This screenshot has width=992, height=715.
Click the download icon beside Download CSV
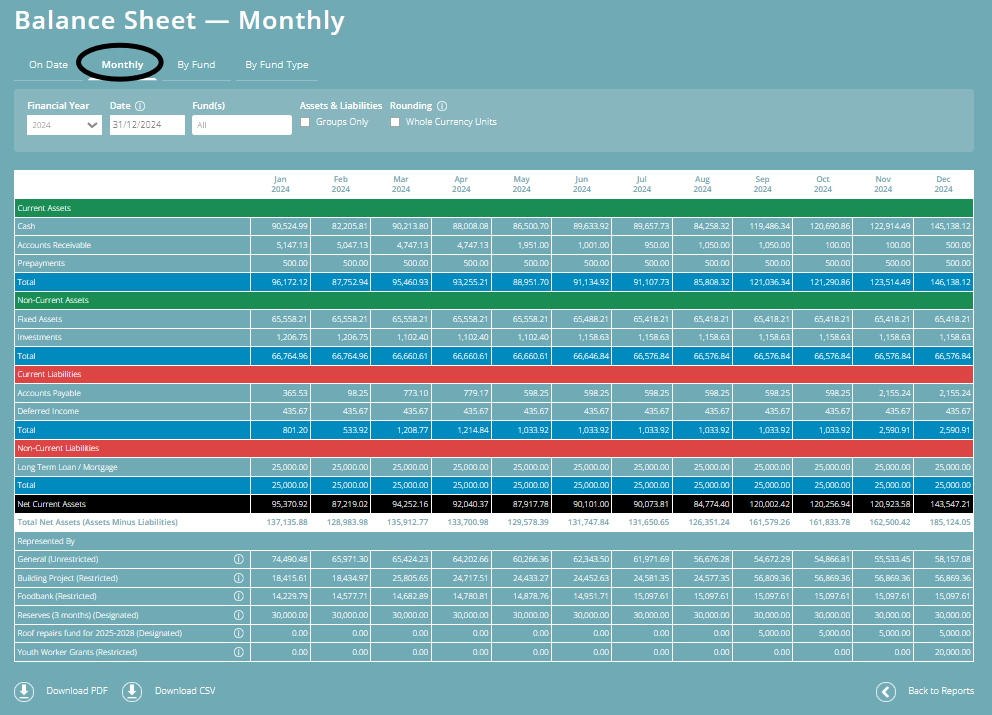coord(130,690)
